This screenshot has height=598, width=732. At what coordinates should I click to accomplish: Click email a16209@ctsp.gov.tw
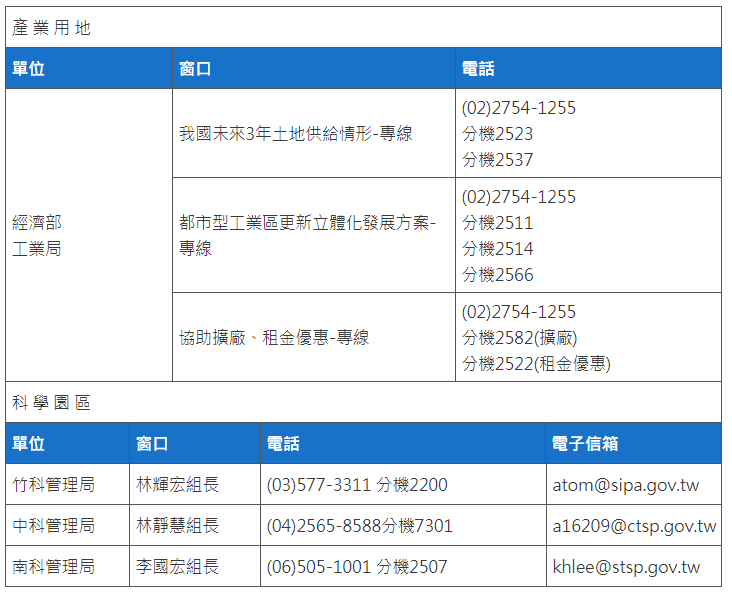[634, 526]
